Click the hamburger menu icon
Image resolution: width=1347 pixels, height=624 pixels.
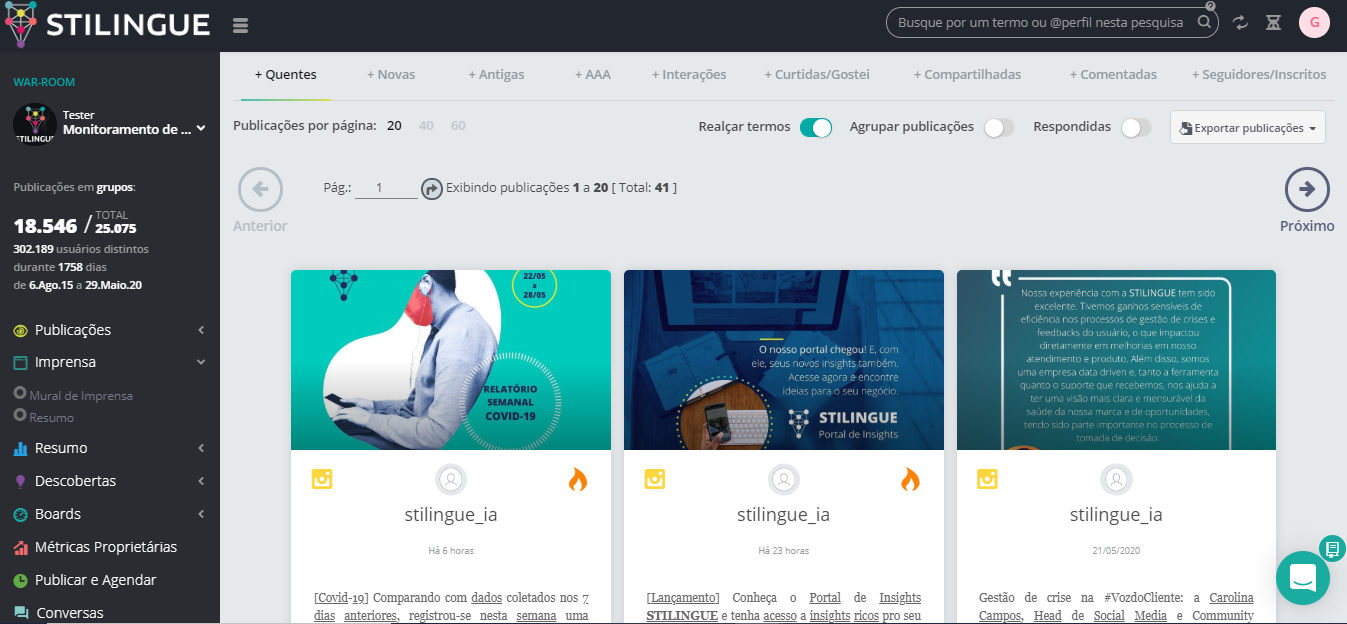[240, 25]
